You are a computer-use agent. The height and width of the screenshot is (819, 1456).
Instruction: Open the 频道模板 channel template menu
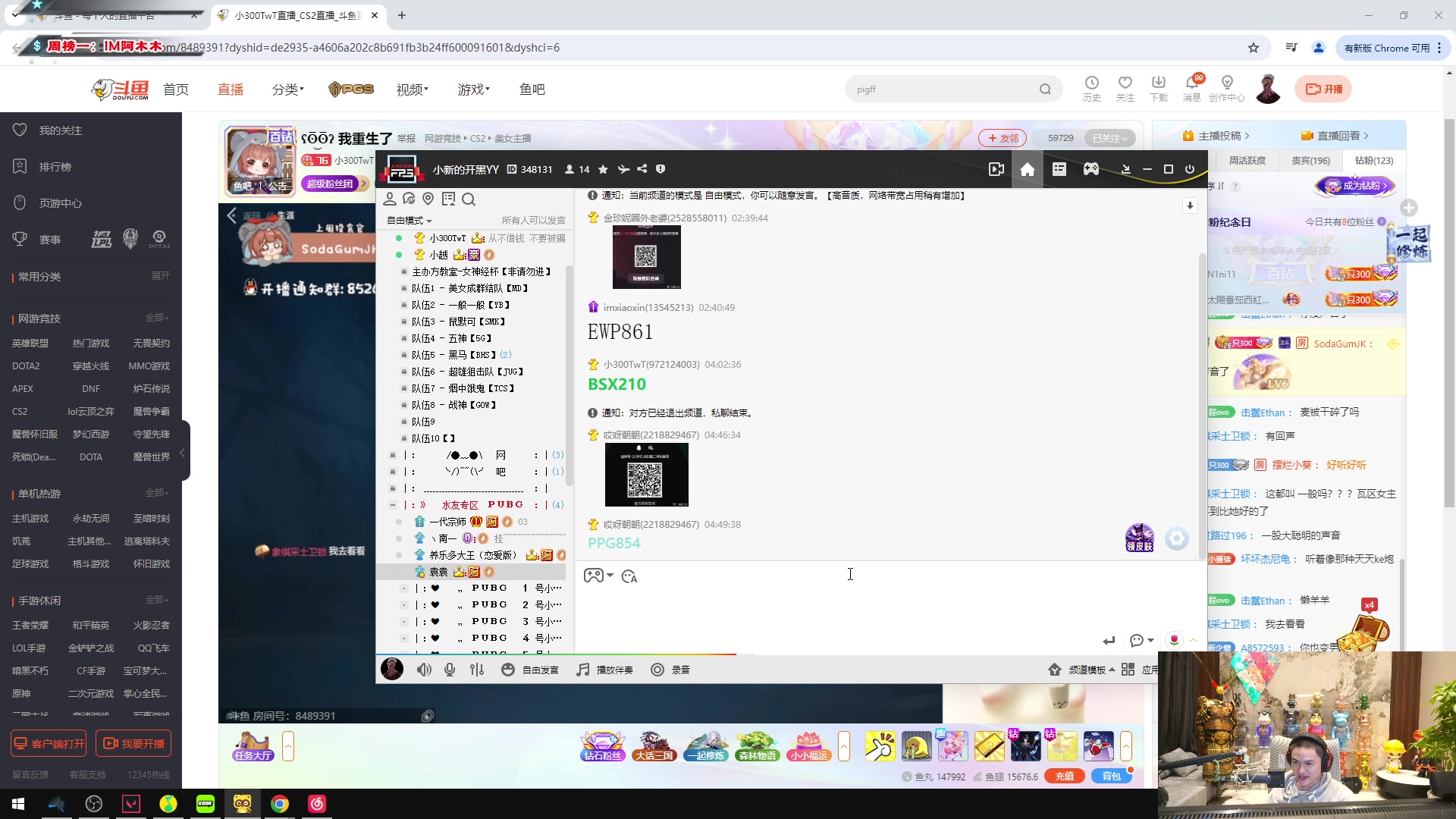pyautogui.click(x=1083, y=670)
